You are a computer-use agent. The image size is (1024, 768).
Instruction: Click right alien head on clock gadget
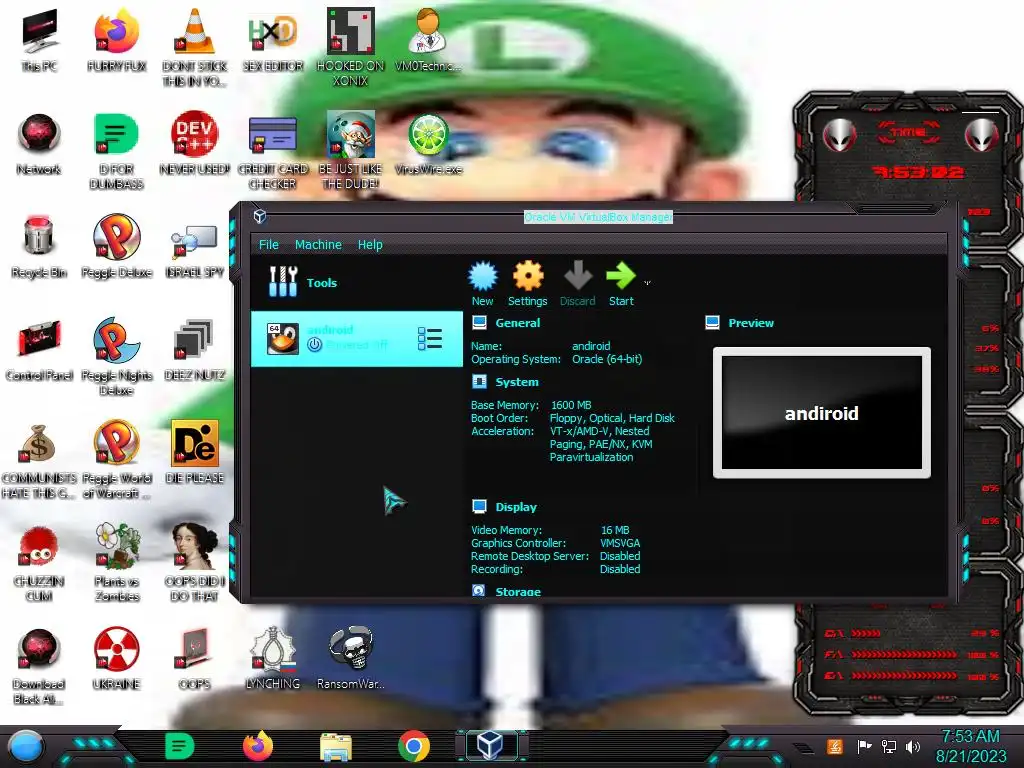coord(982,135)
